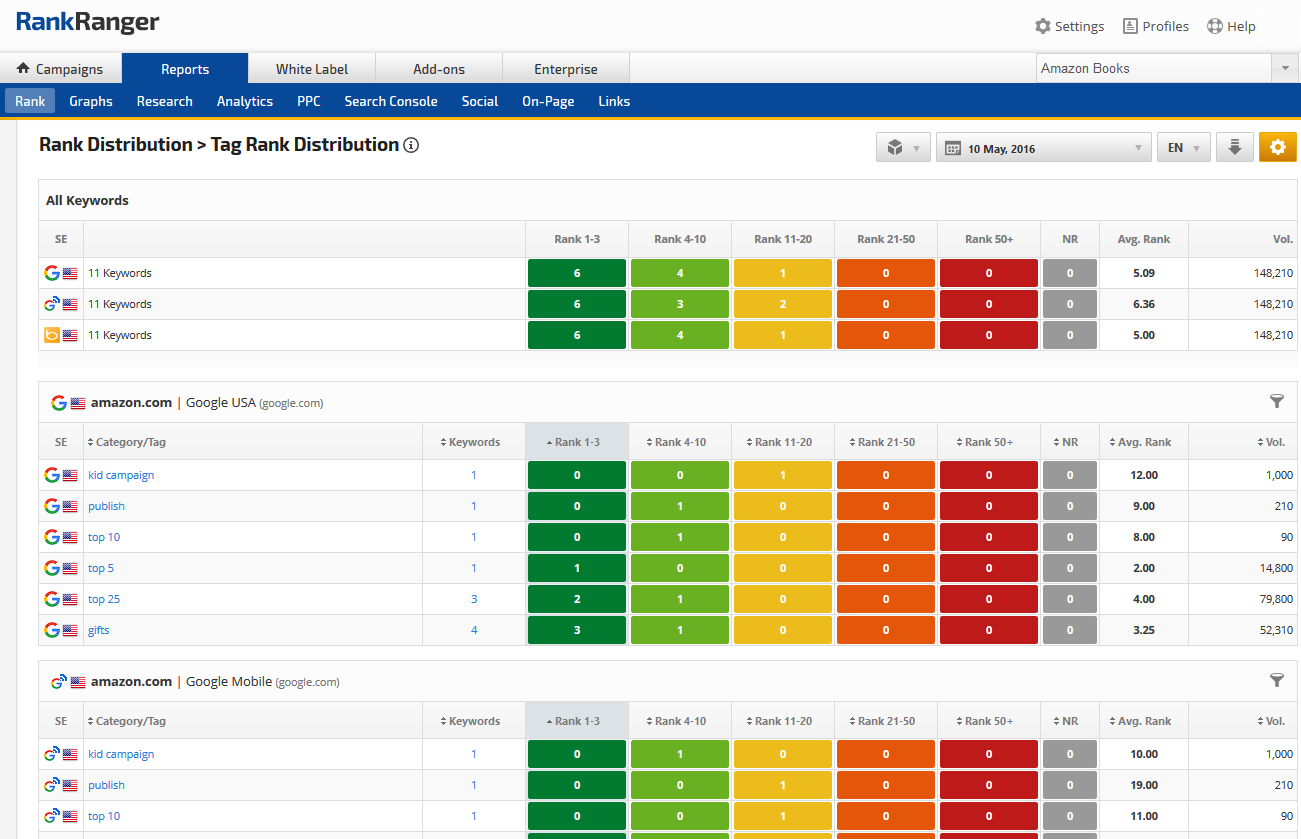Click the info icon beside Tag Rank Distribution
Viewport: 1301px width, 839px height.
[410, 146]
